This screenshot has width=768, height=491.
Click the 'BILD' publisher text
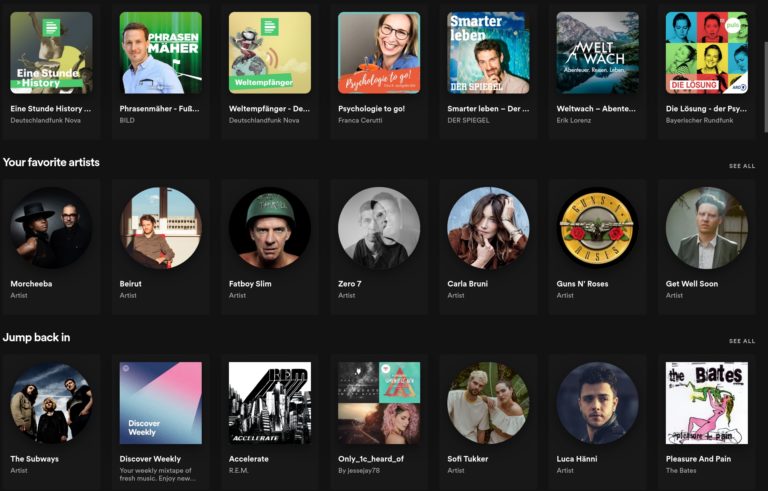pyautogui.click(x=127, y=120)
